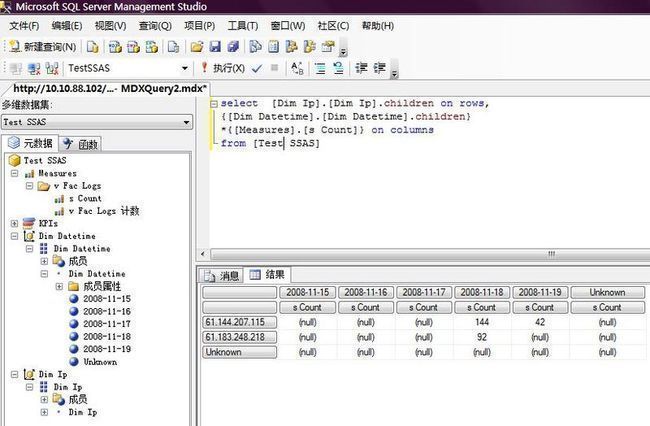Expand the KPIs tree node
This screenshot has height=426, width=650.
(15, 223)
